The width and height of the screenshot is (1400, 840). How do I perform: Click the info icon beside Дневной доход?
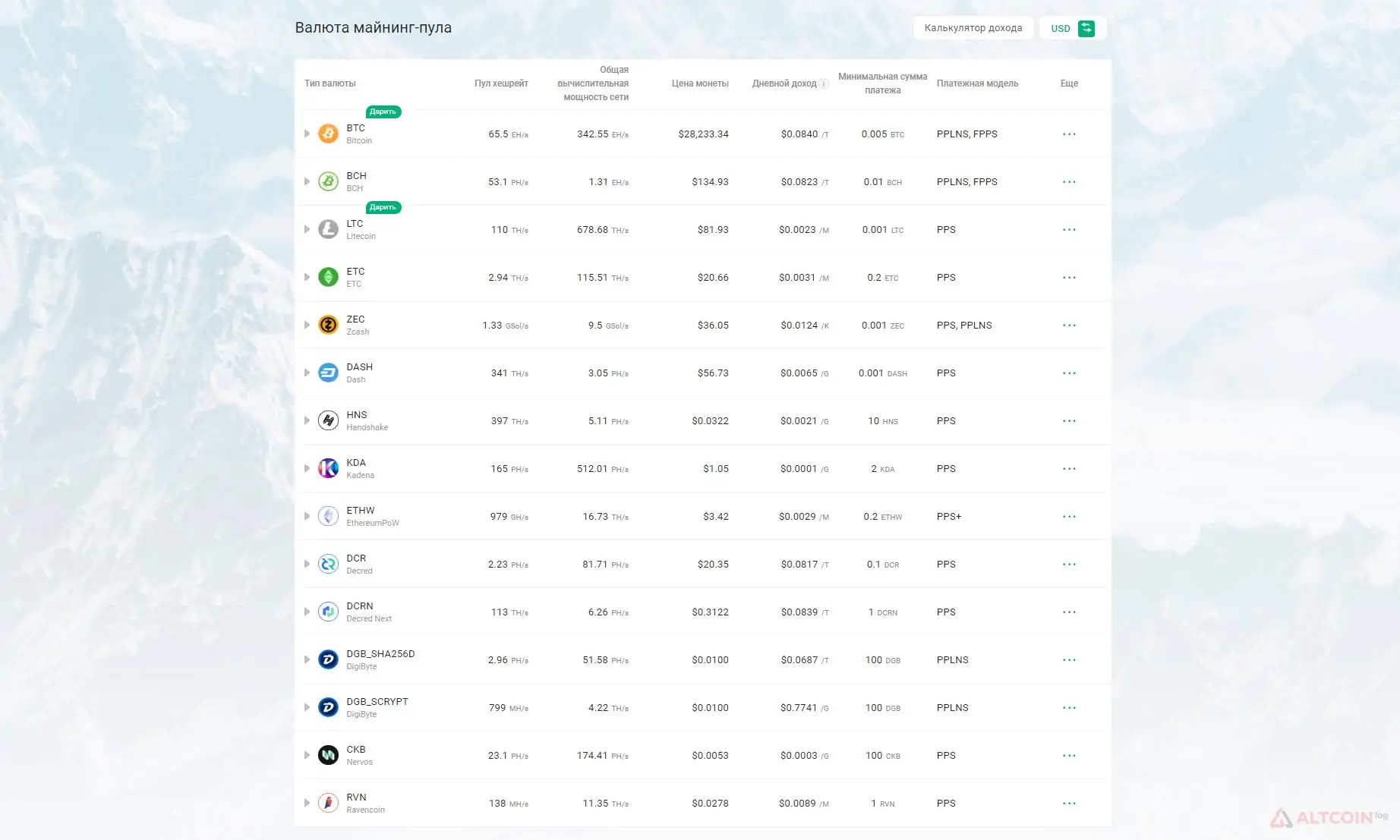(x=824, y=83)
